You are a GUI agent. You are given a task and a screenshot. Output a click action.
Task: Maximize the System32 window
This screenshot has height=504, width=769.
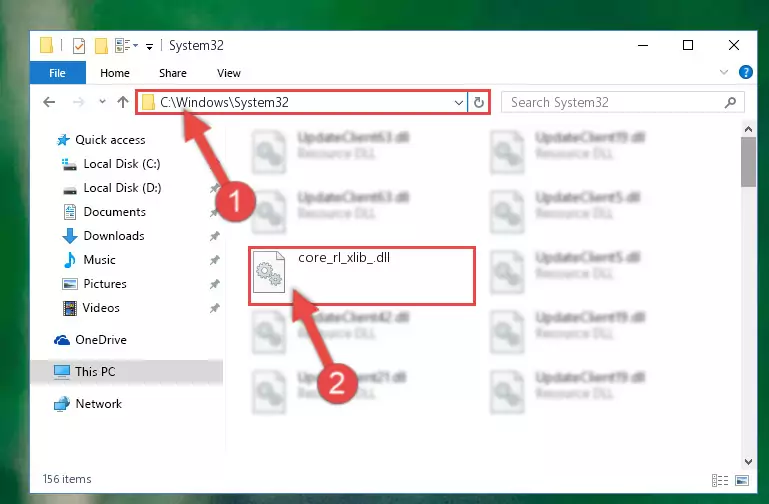(x=688, y=45)
